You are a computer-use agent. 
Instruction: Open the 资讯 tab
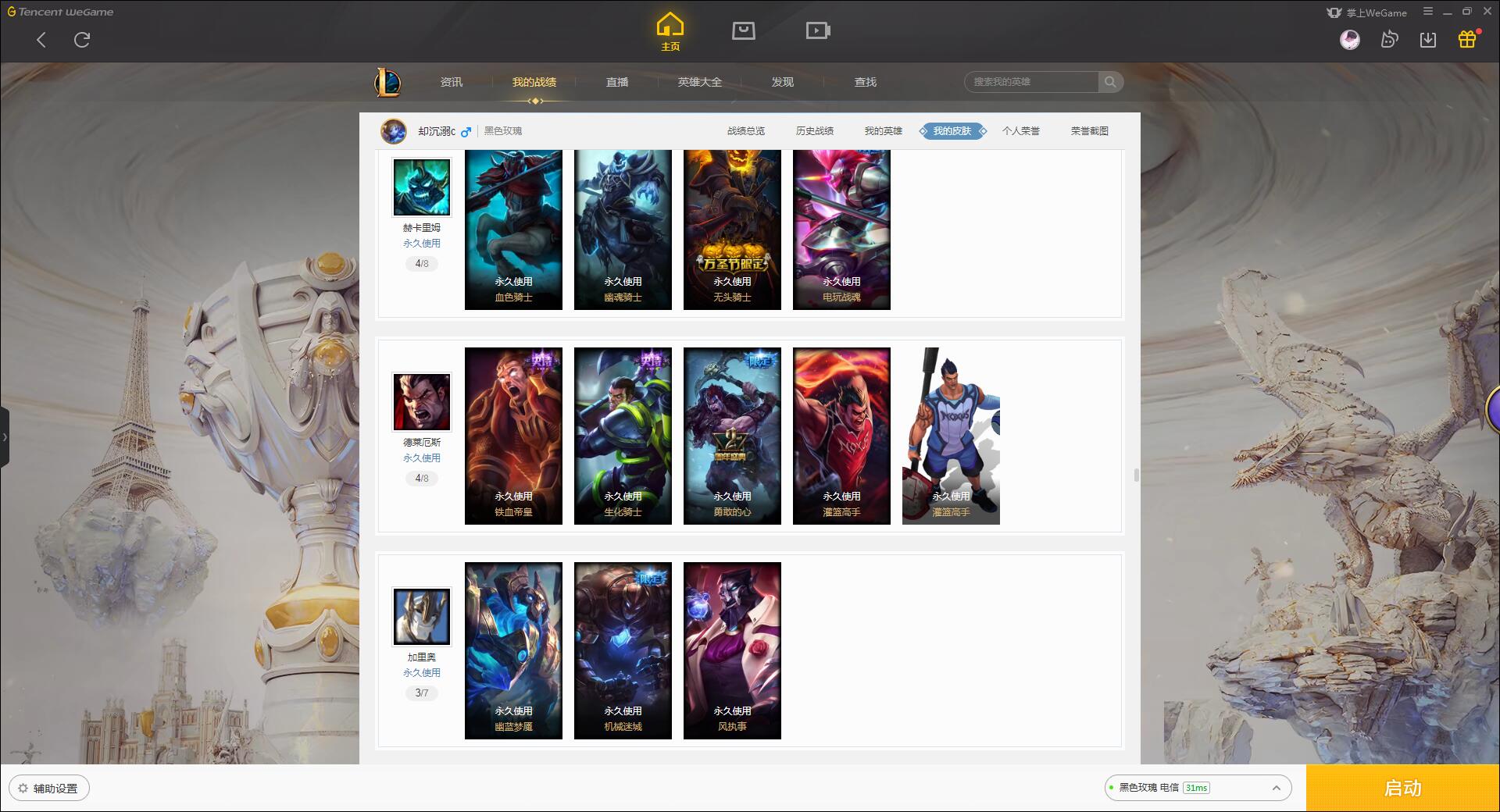452,82
